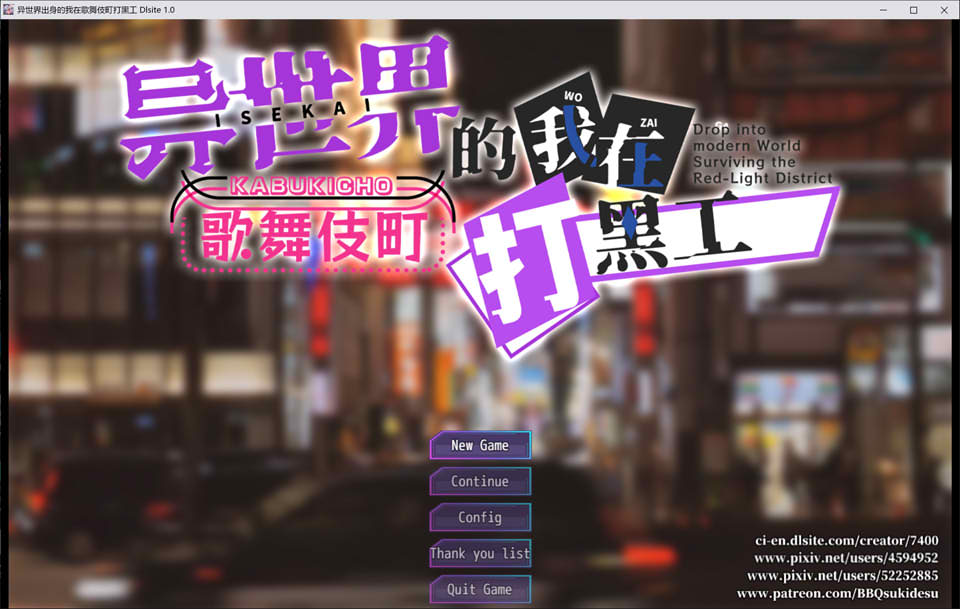
Task: Minimize the game window
Action: coord(883,10)
